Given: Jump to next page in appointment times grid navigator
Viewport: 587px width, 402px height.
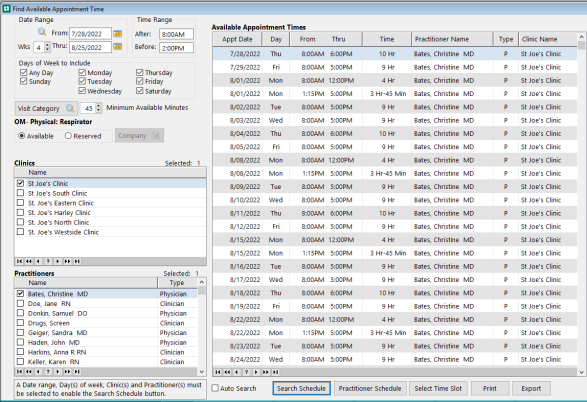Looking at the screenshot, I should coord(266,372).
